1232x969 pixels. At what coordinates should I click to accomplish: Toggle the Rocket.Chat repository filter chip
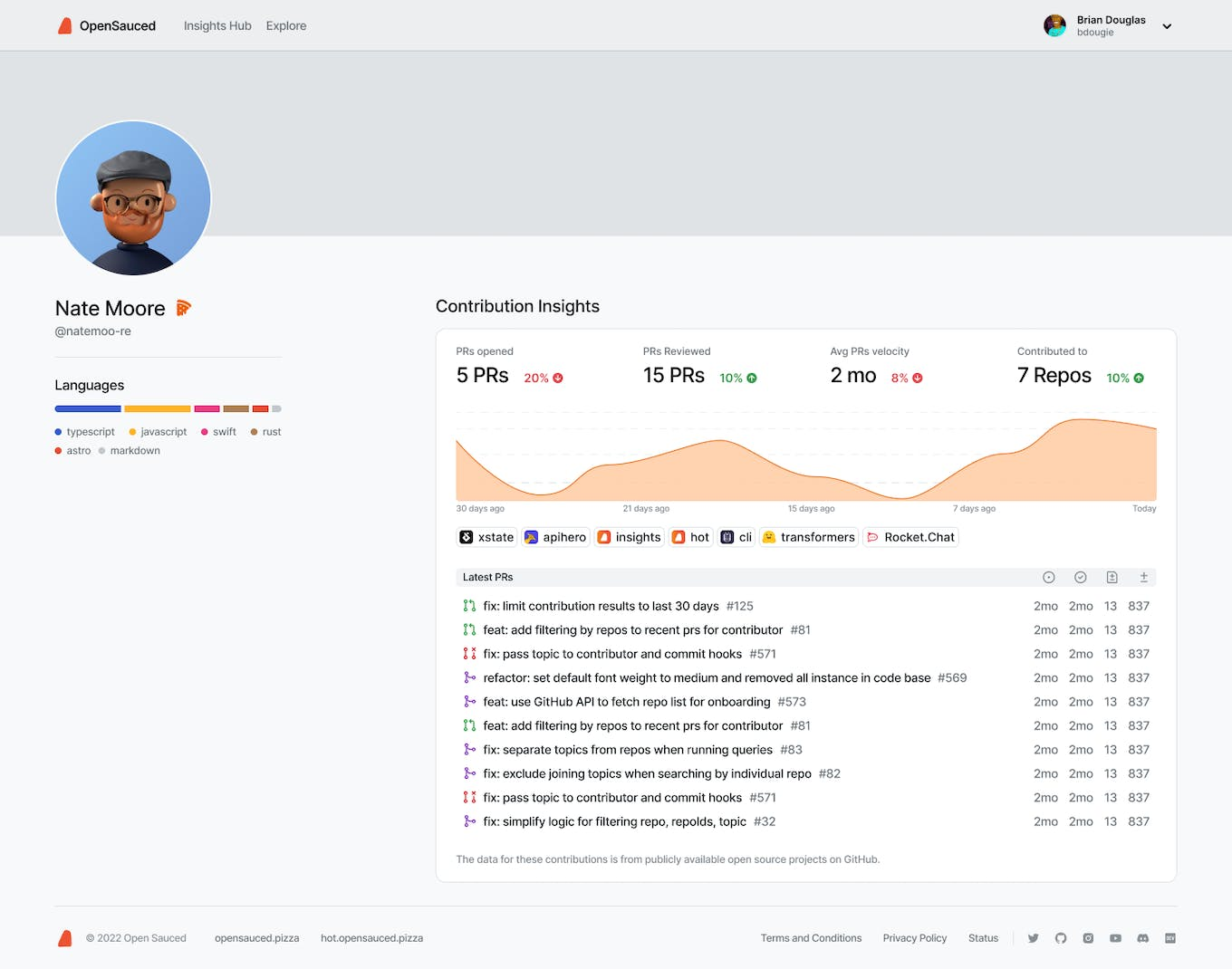point(910,537)
